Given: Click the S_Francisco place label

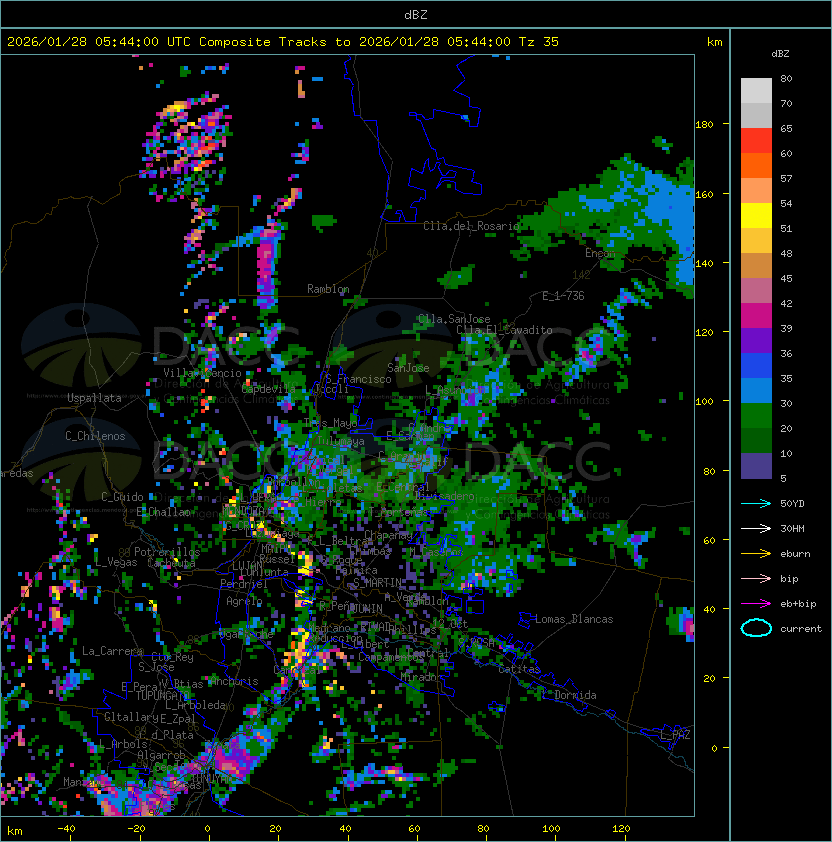Looking at the screenshot, I should tap(359, 379).
